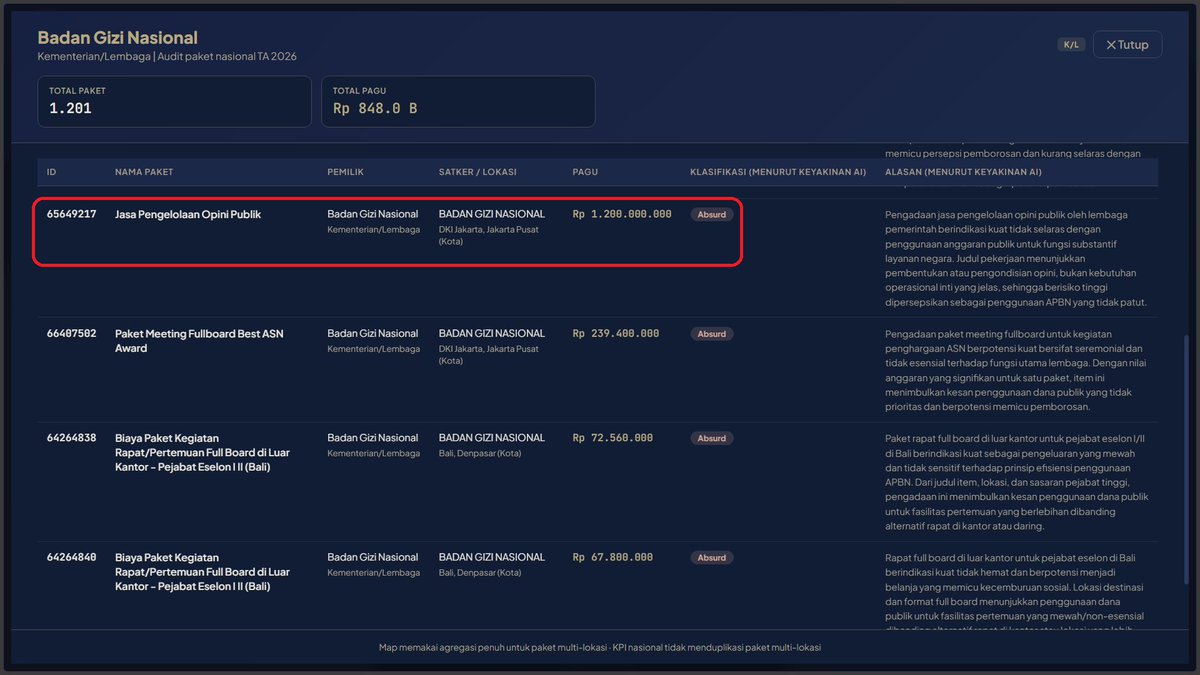1200x675 pixels.
Task: Click pagu value Rp 67.800.000
Action: [x=613, y=558]
